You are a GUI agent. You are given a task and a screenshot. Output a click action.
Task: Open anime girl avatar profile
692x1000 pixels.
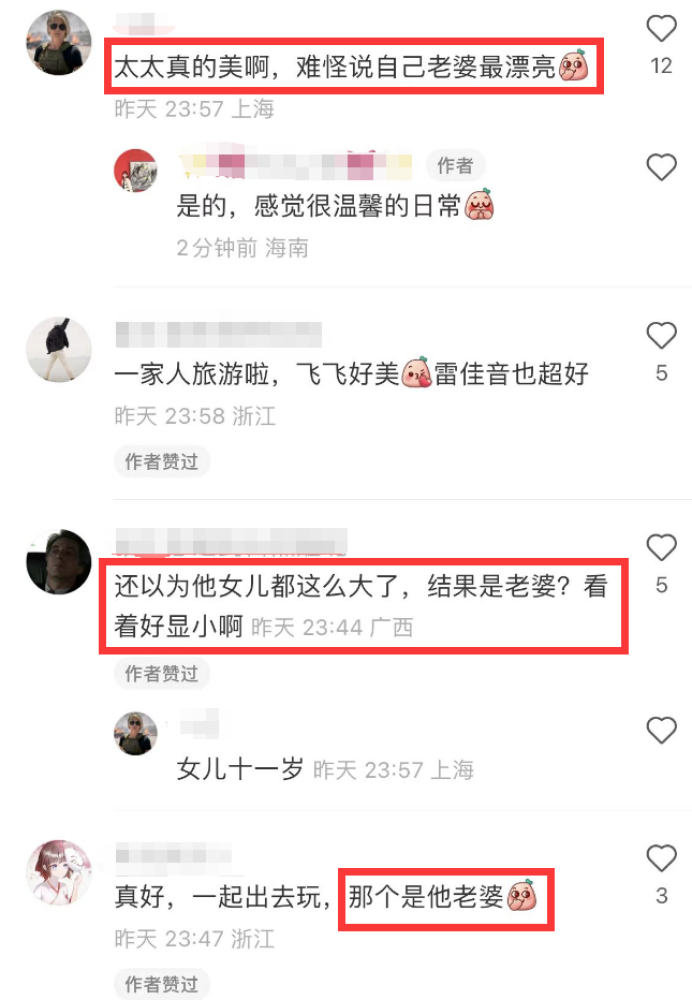pyautogui.click(x=58, y=872)
